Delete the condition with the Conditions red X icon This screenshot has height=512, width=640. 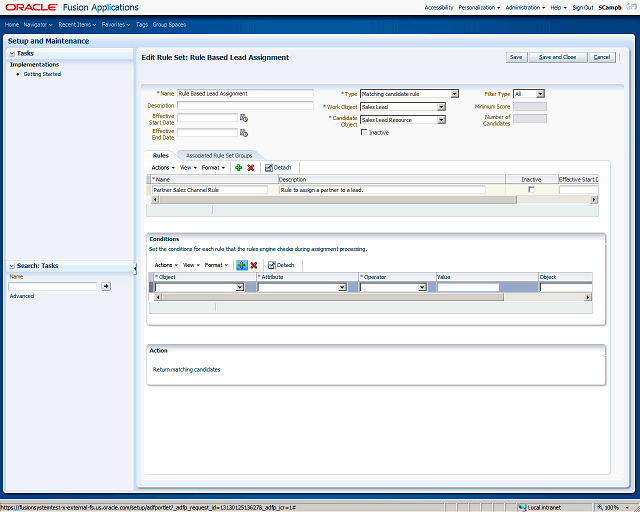click(x=254, y=265)
